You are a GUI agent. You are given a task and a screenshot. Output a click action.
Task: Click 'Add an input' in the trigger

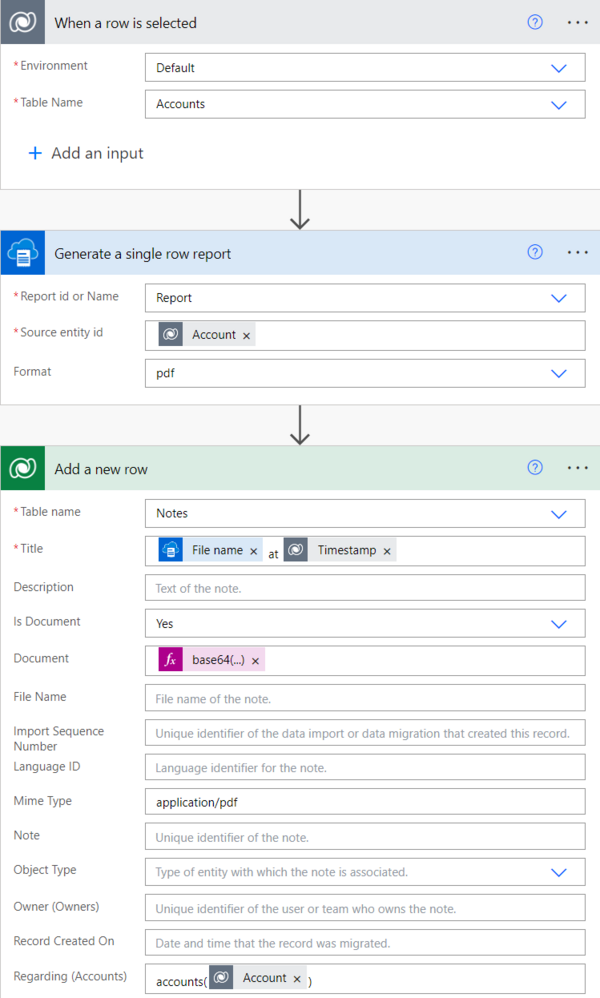(x=85, y=153)
